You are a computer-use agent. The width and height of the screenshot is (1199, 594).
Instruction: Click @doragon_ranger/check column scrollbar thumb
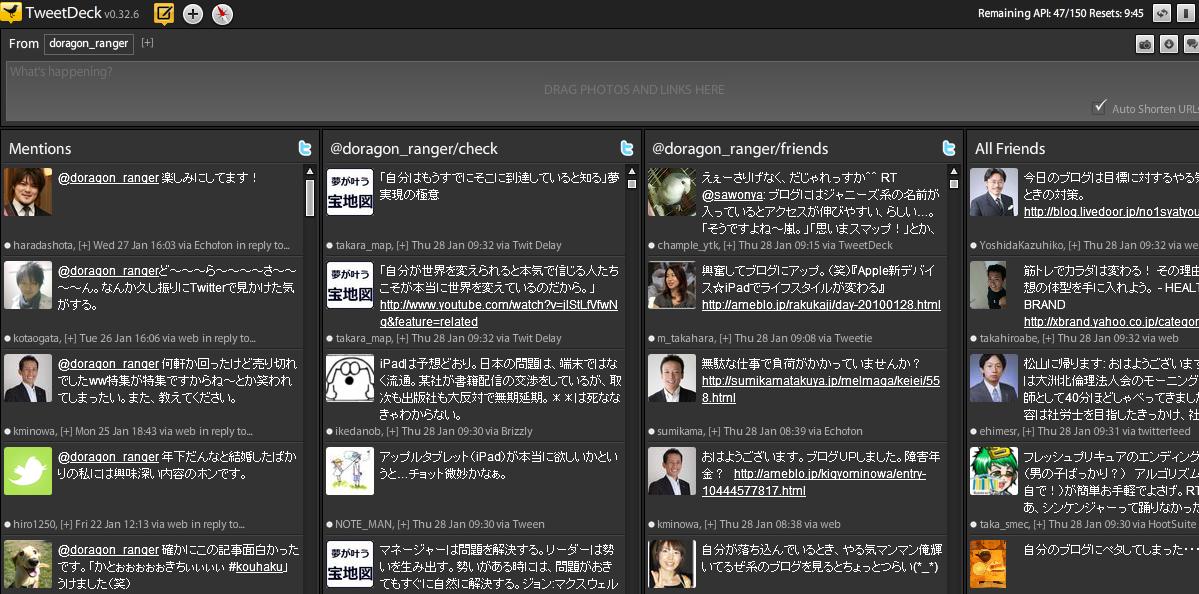632,183
